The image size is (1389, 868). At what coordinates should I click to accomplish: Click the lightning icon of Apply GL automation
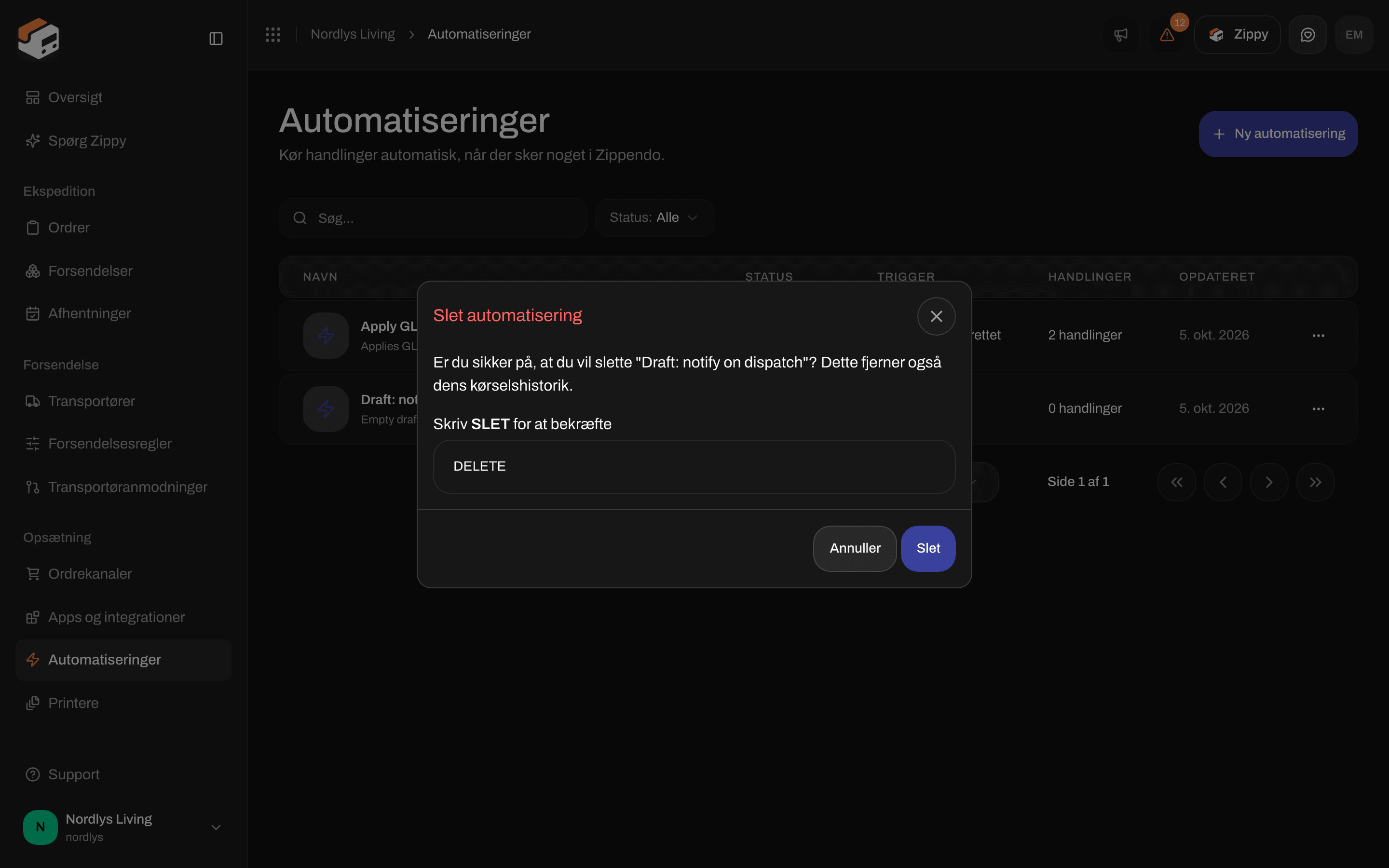coord(326,335)
